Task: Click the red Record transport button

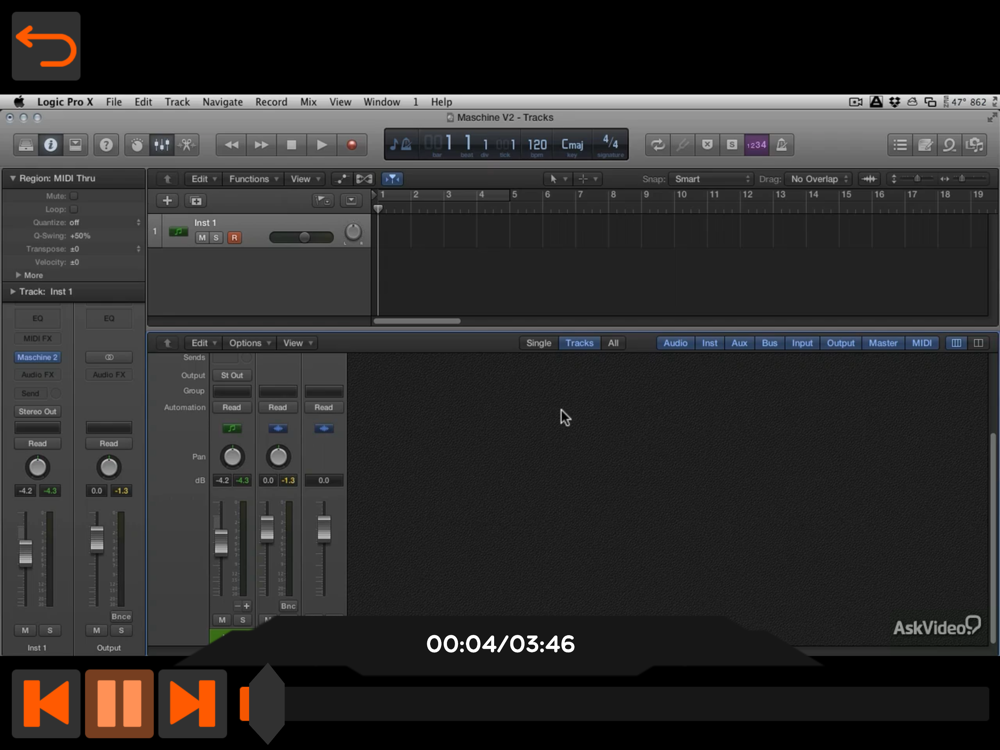Action: tap(351, 145)
